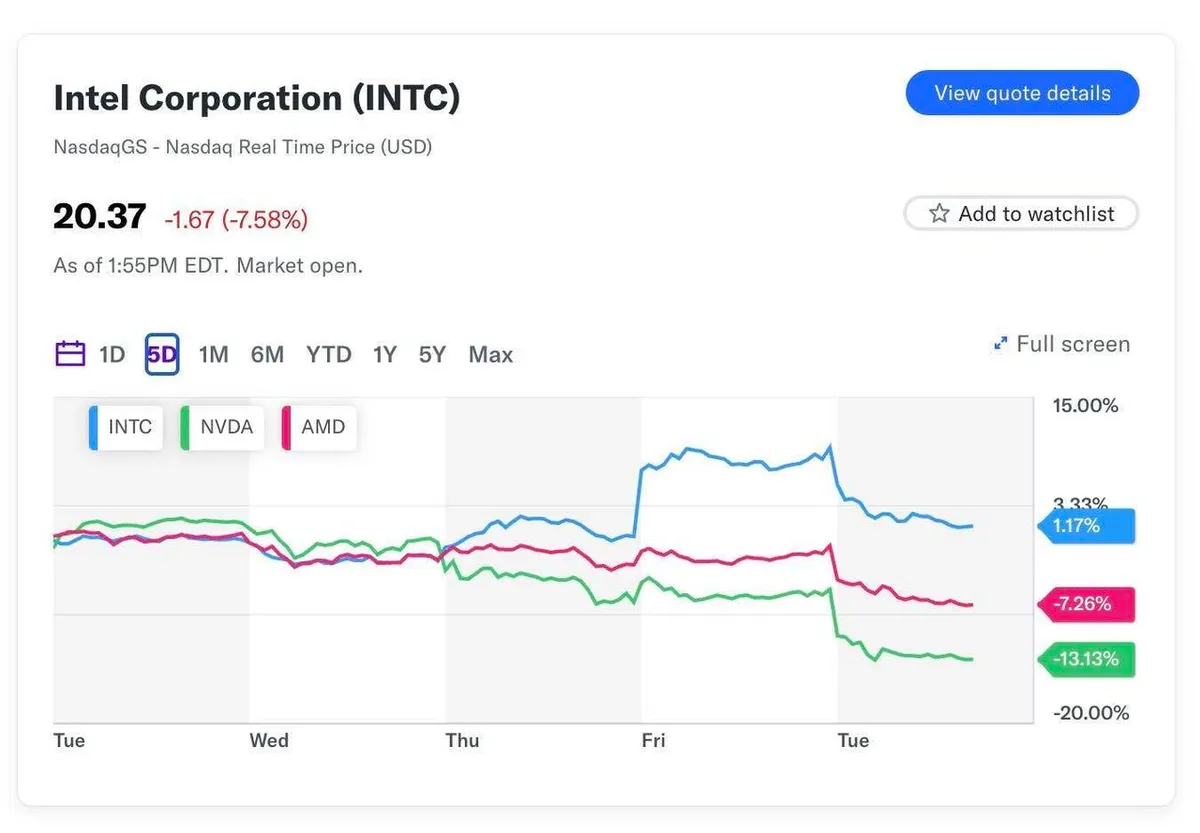1200x833 pixels.
Task: Click the Full screen text link
Action: pyautogui.click(x=1072, y=345)
